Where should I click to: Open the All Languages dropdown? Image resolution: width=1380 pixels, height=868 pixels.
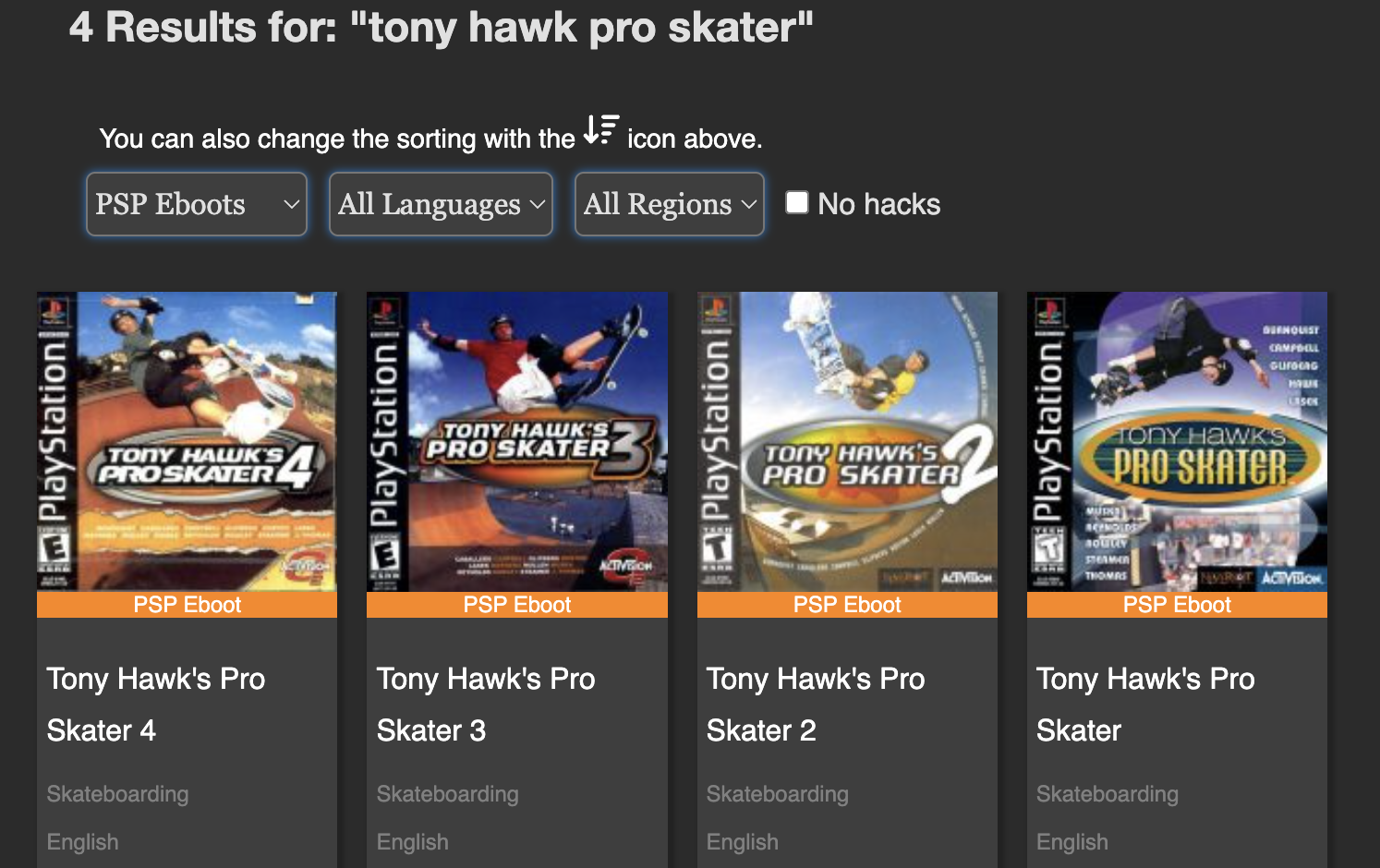click(x=441, y=204)
